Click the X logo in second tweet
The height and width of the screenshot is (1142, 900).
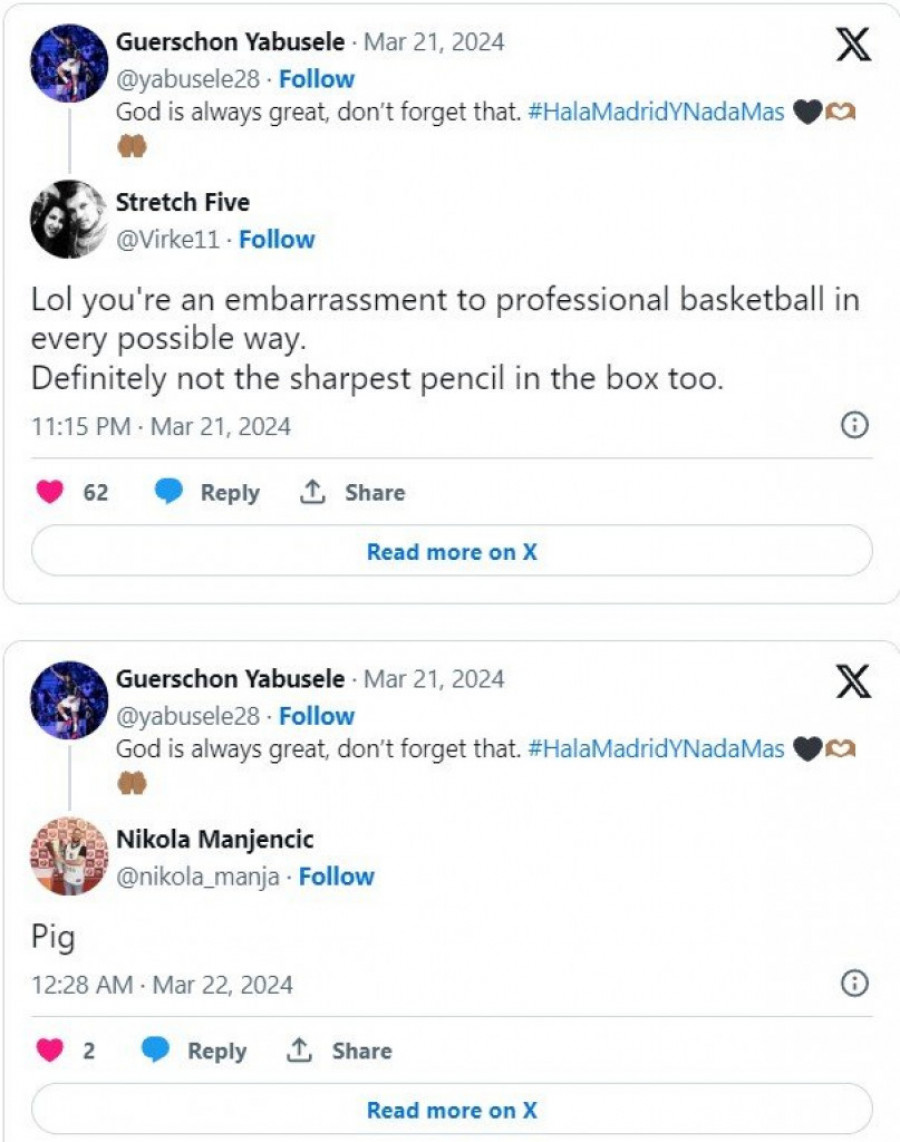coord(852,682)
